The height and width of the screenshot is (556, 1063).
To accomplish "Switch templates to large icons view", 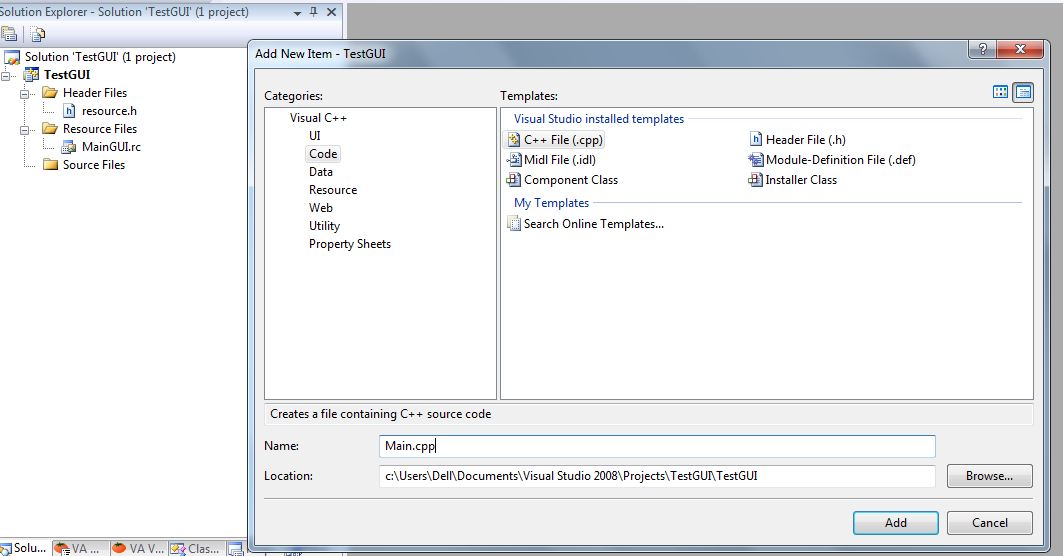I will tap(1000, 92).
